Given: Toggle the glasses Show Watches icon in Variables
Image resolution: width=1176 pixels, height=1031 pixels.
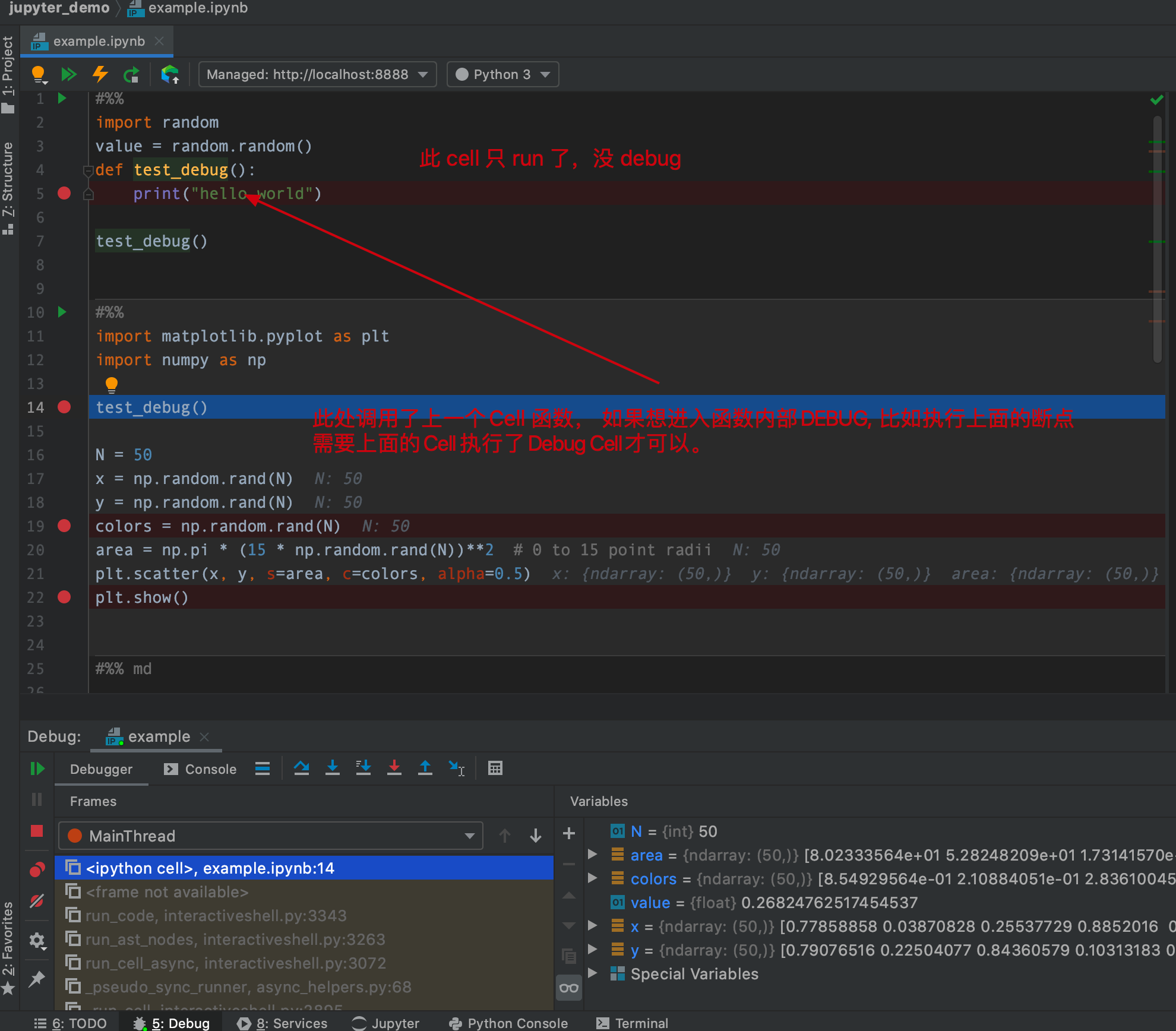Looking at the screenshot, I should [x=569, y=988].
